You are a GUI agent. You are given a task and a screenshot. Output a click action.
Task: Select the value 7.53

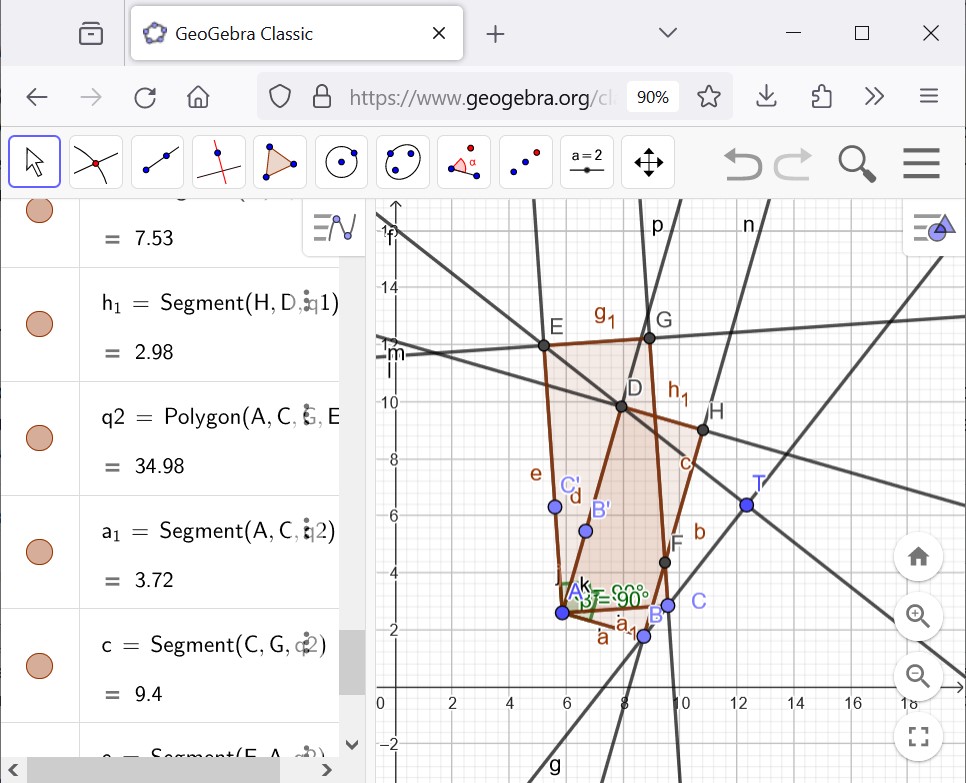coord(154,238)
